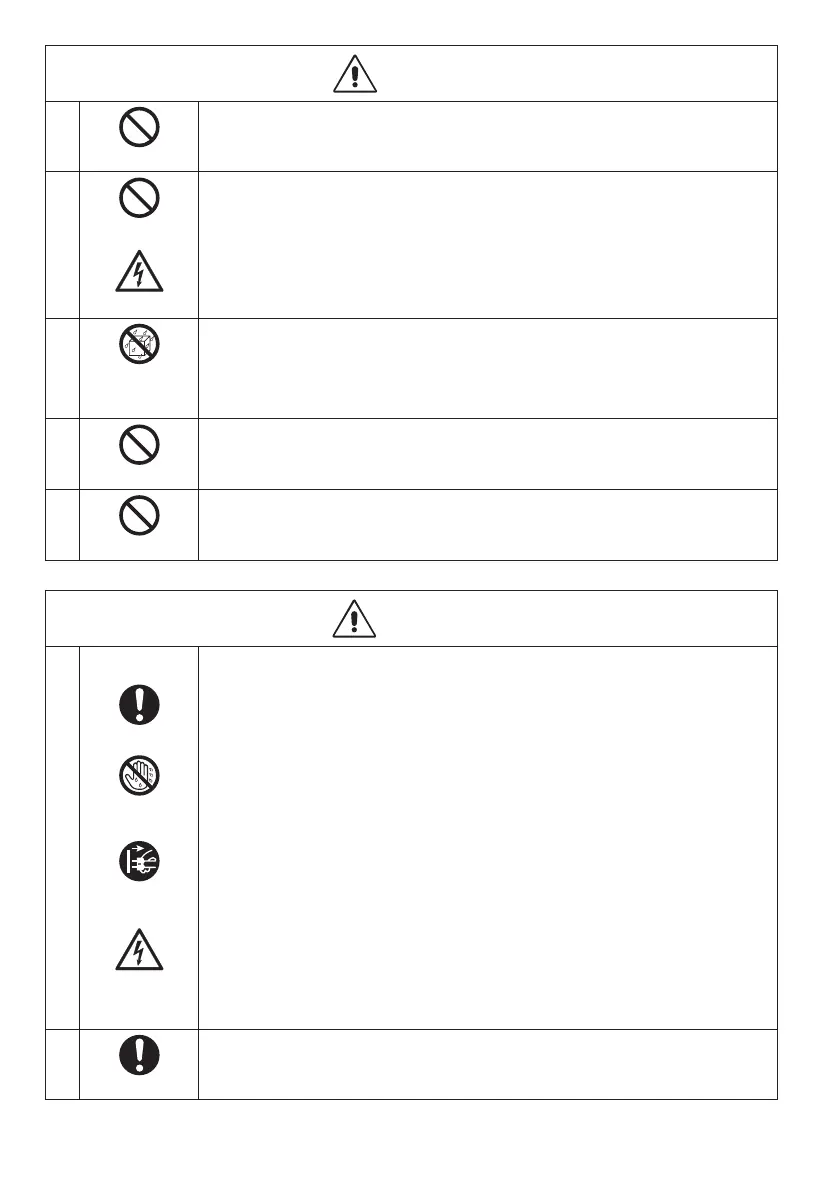Click the blank text cell beside the upper electric shock triangle
839x1191 pixels.
[x=488, y=245]
